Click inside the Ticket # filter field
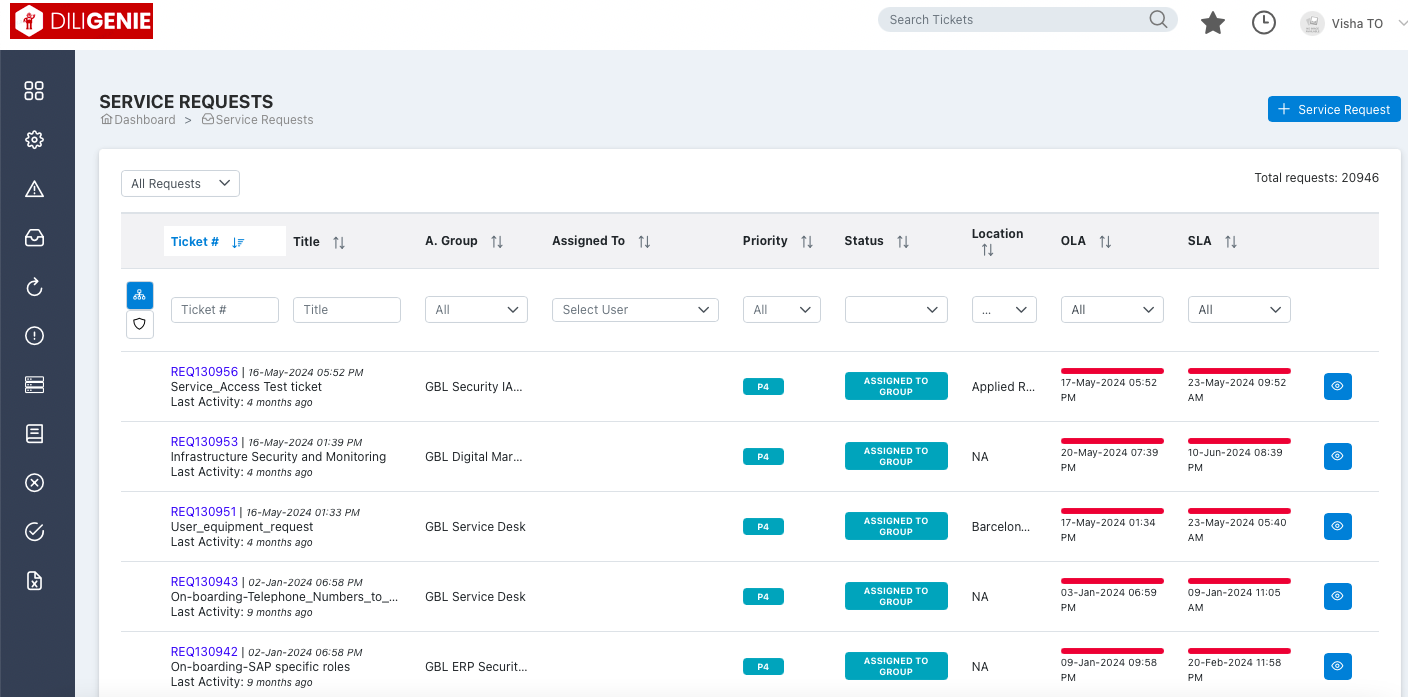This screenshot has width=1408, height=697. [224, 309]
